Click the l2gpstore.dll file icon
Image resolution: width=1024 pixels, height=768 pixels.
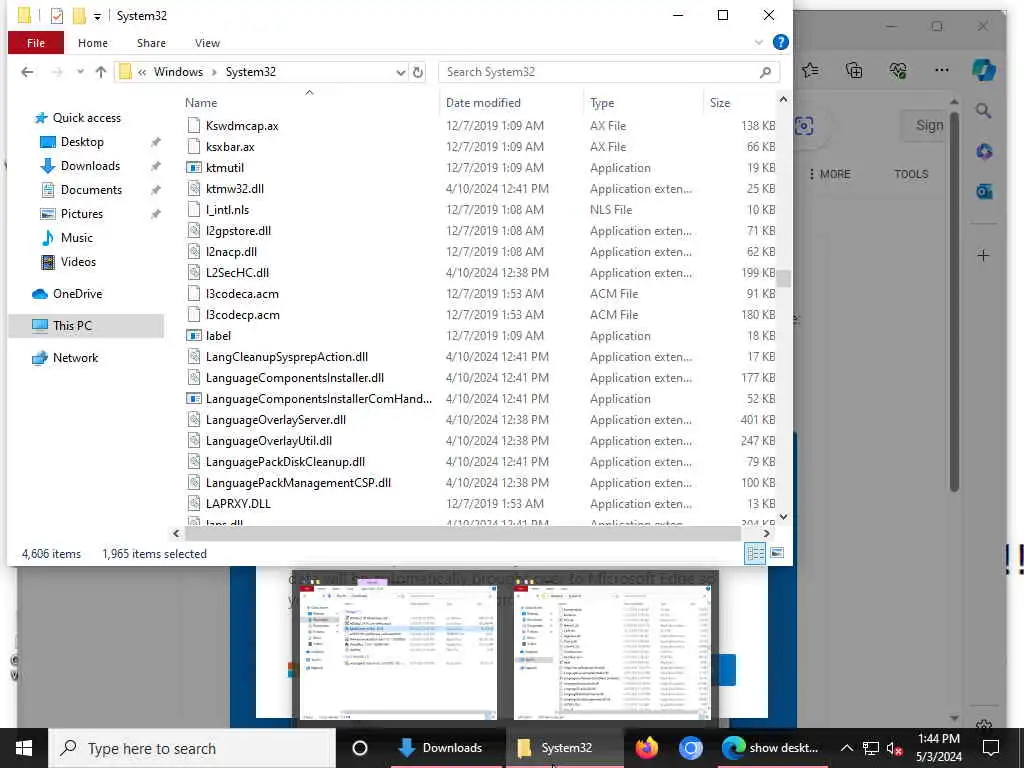193,231
